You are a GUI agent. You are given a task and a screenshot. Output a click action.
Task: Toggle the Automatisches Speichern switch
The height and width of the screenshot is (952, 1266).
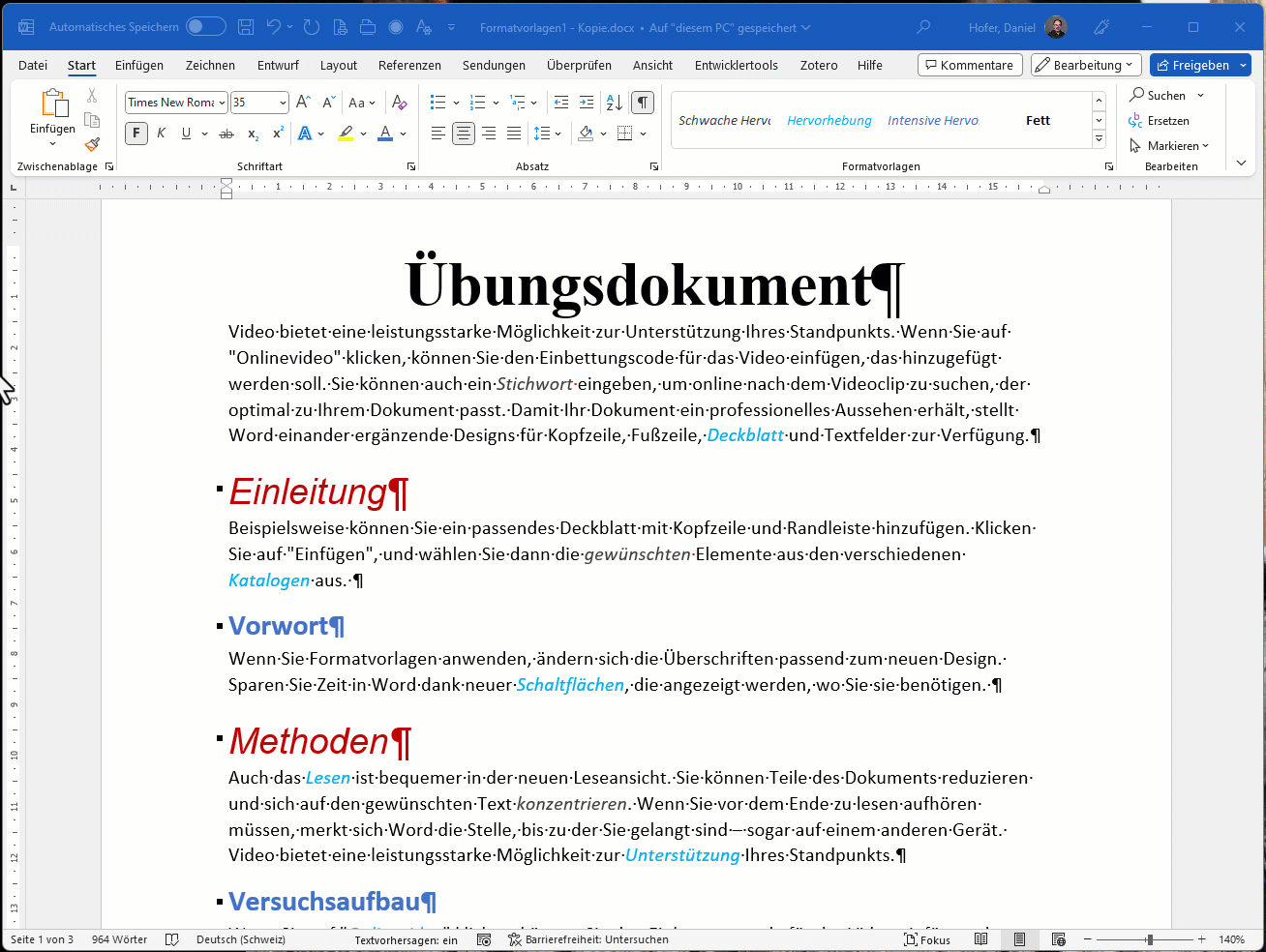[205, 27]
